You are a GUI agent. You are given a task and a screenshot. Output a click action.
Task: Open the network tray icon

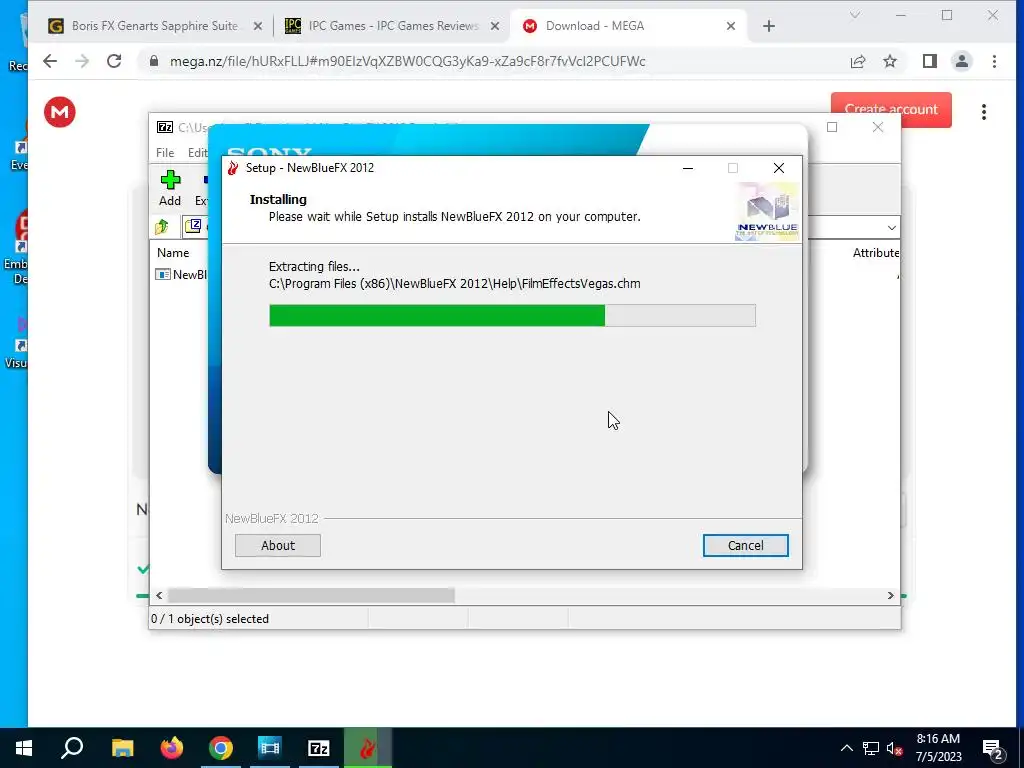point(871,748)
